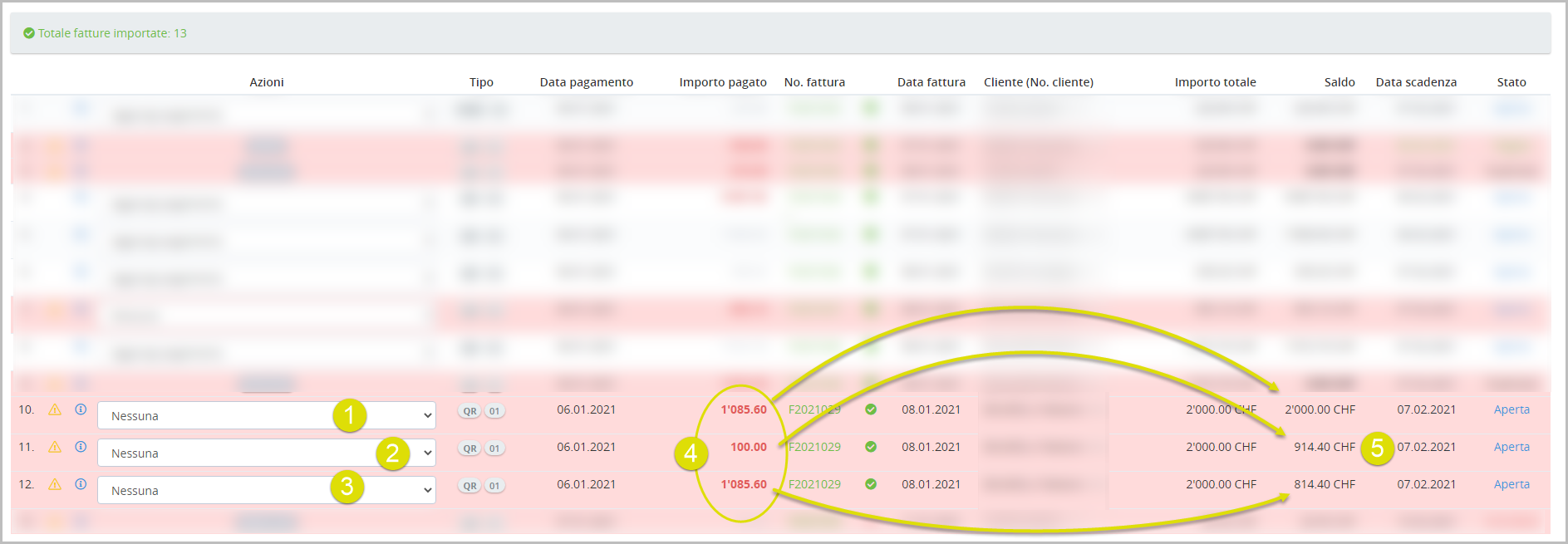1568x544 pixels.
Task: Click the QR type badge in row 10
Action: (470, 411)
